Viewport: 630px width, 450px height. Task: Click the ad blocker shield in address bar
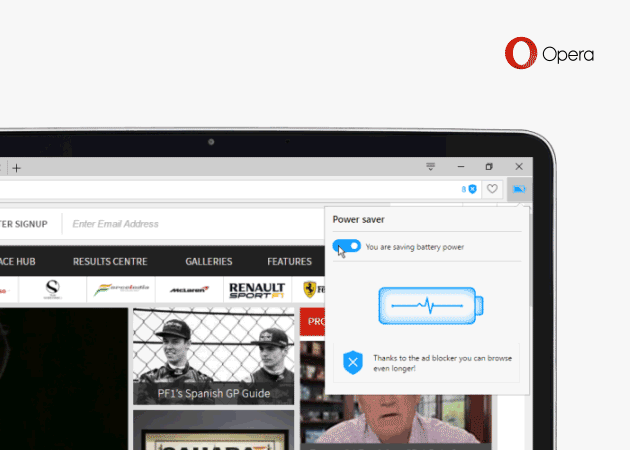[x=472, y=189]
